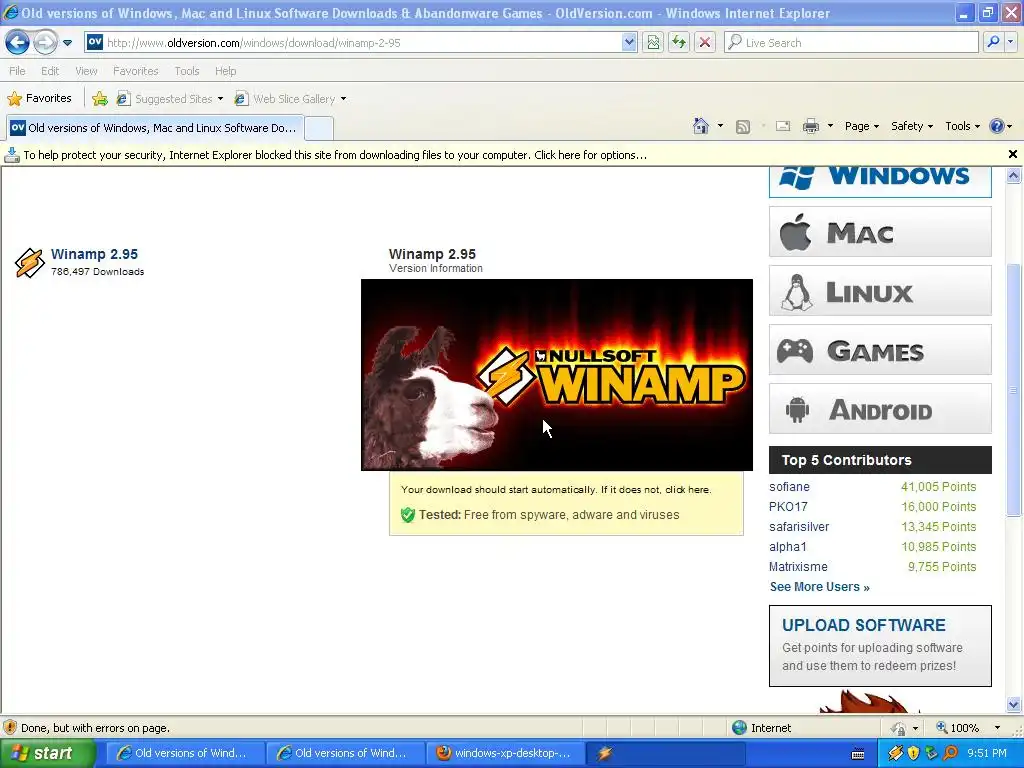Click contributor PKO17
1024x768 pixels.
(x=788, y=507)
